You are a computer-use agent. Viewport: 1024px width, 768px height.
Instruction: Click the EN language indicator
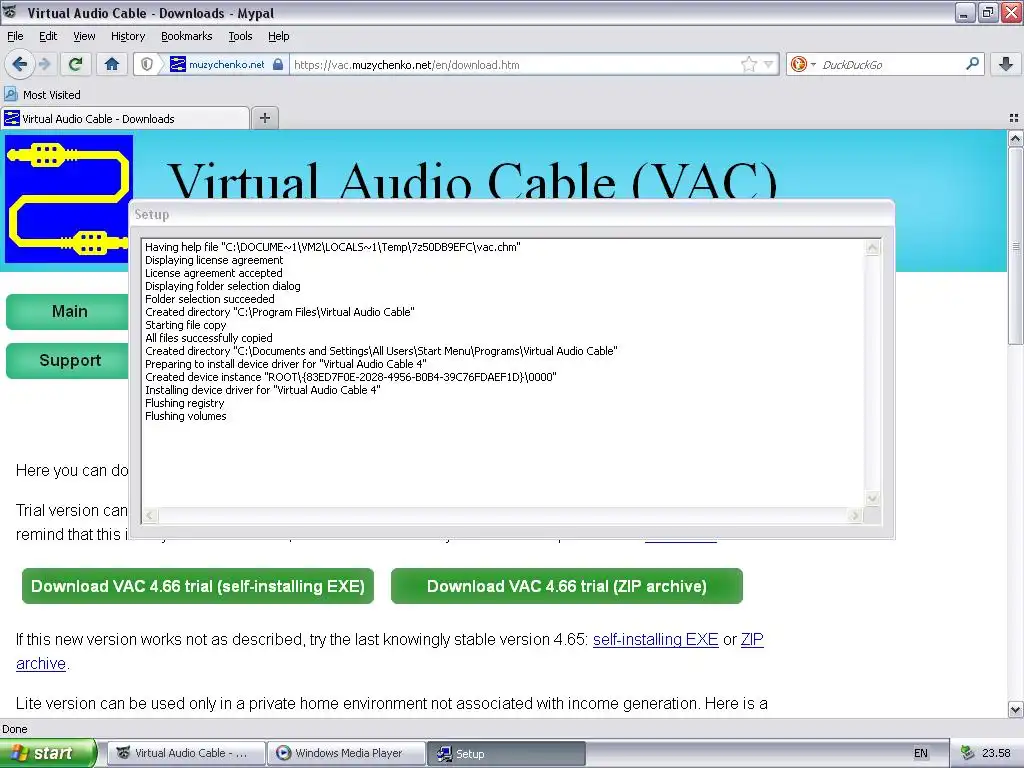(x=920, y=753)
